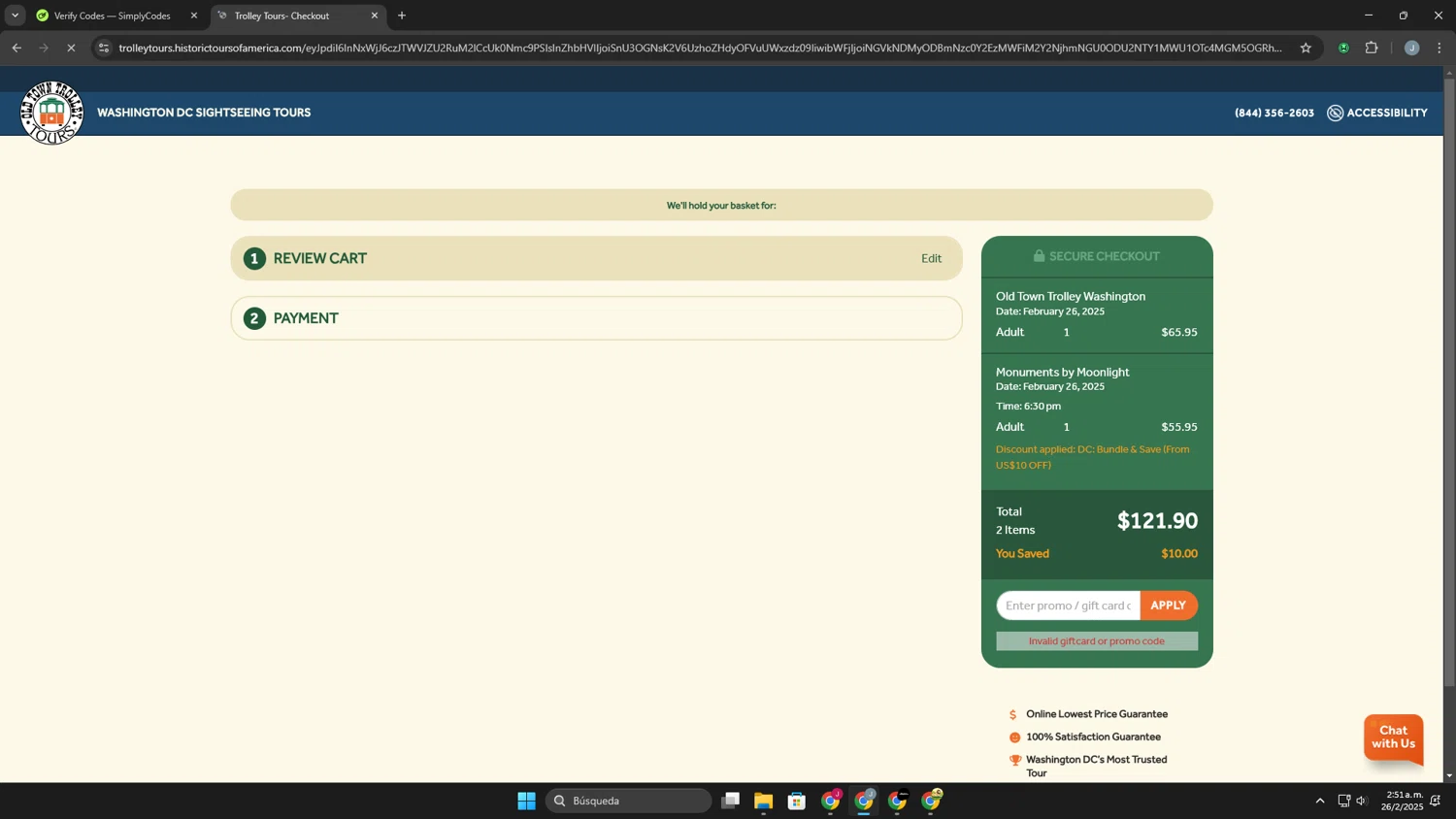This screenshot has width=1456, height=819.
Task: Close the Verify Codes SimplyCodes tab
Action: [193, 16]
